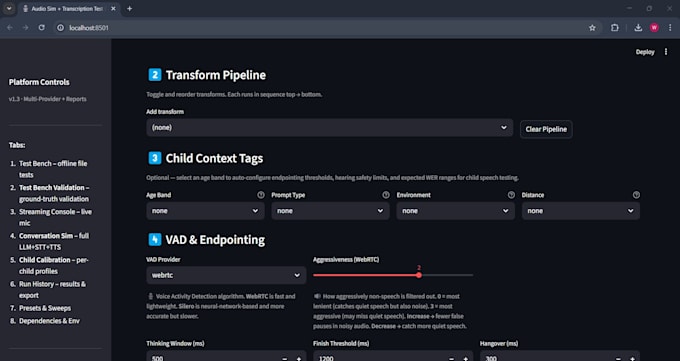The height and width of the screenshot is (361, 680).
Task: Click 'Streaming Console – live mic' sidebar item
Action: click(55, 217)
